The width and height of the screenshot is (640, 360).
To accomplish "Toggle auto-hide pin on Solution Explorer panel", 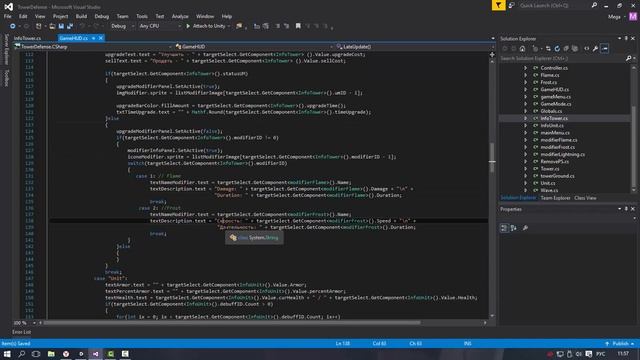I will point(627,38).
